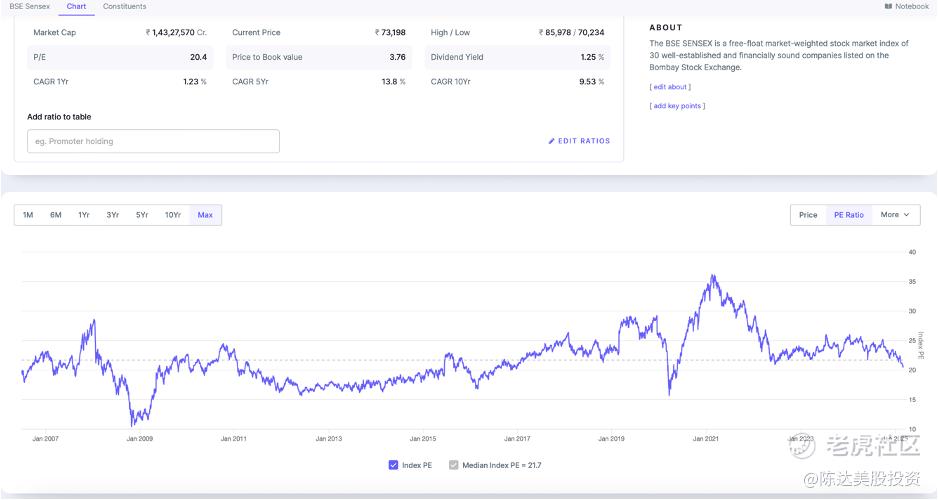
Task: Click the CAGR 1Yr value 1.23 %
Action: coord(195,81)
